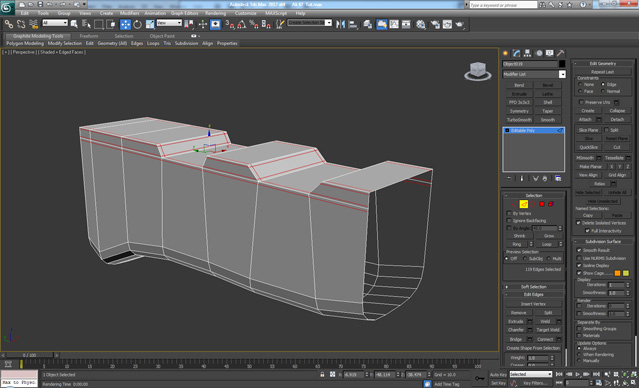Toggle the Angle Snap icon

242,24
